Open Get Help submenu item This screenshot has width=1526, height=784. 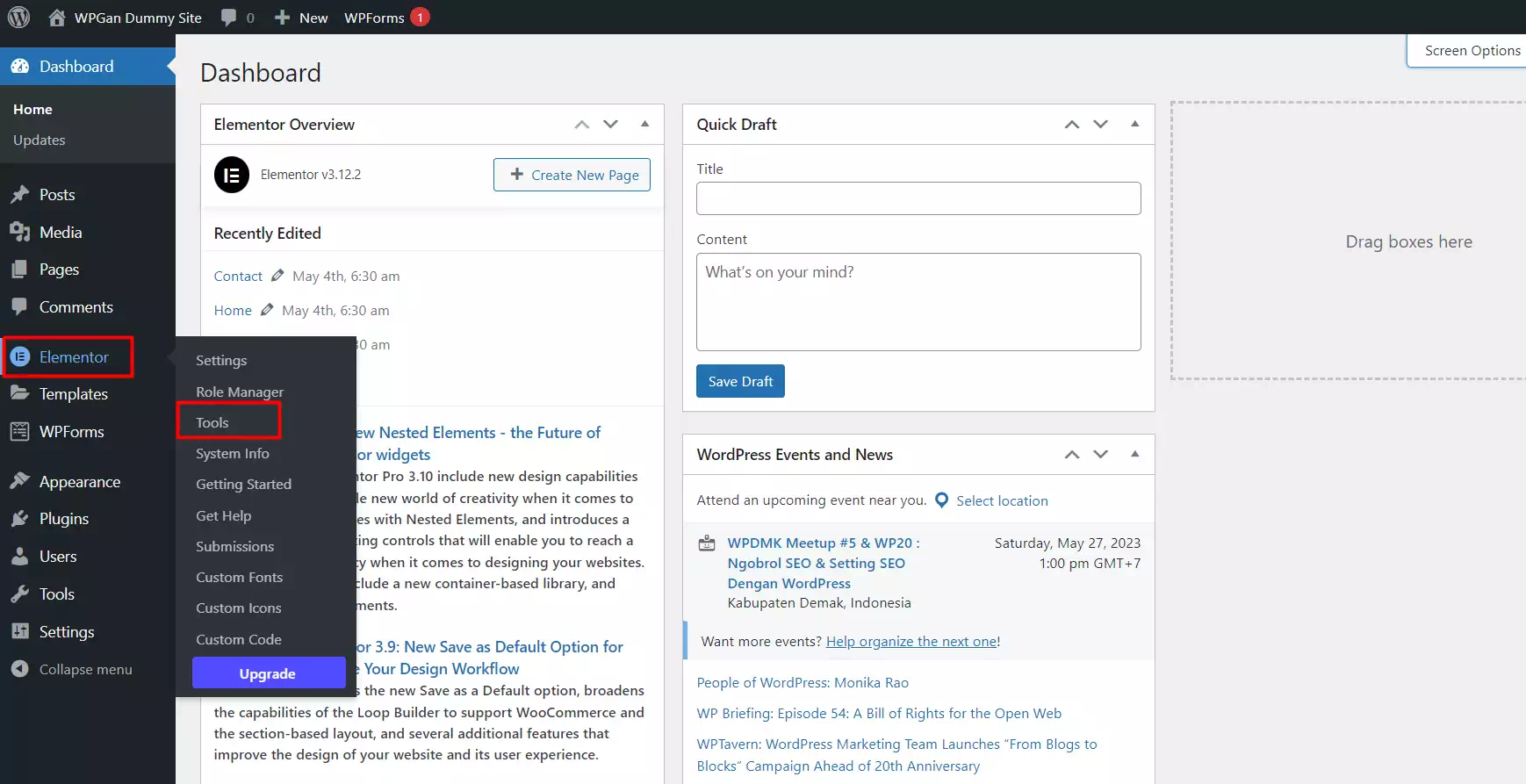tap(223, 516)
